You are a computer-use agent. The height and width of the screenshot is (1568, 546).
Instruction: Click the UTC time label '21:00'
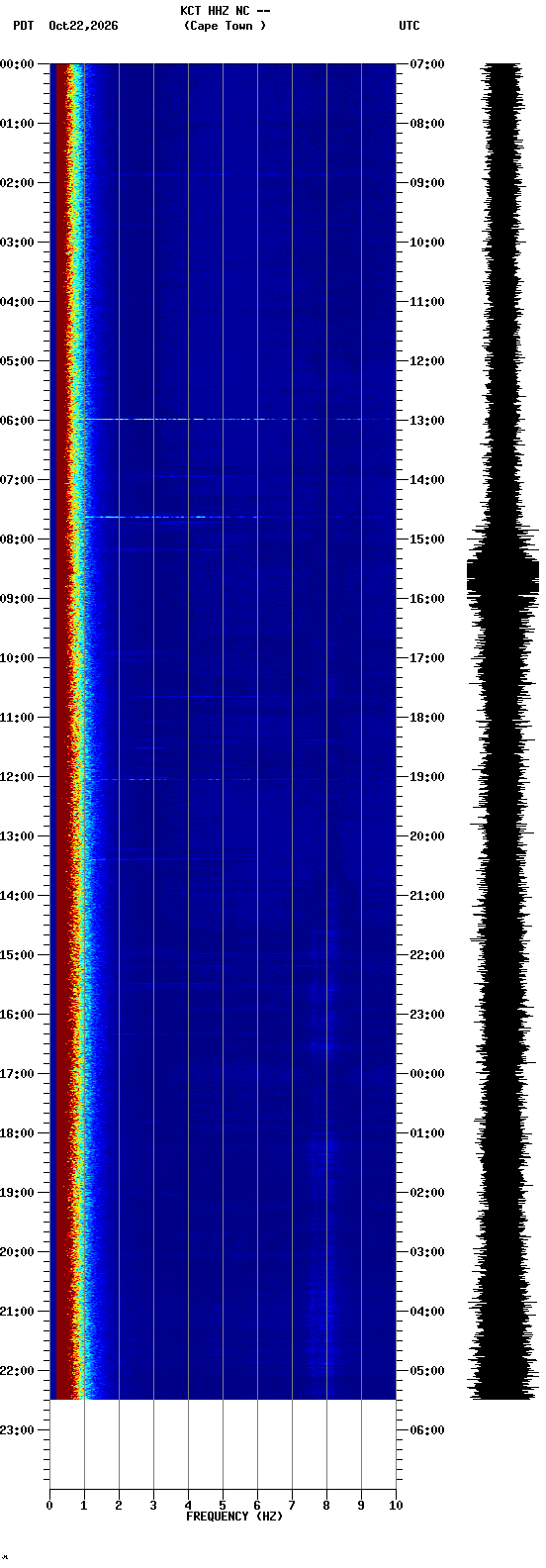427,896
